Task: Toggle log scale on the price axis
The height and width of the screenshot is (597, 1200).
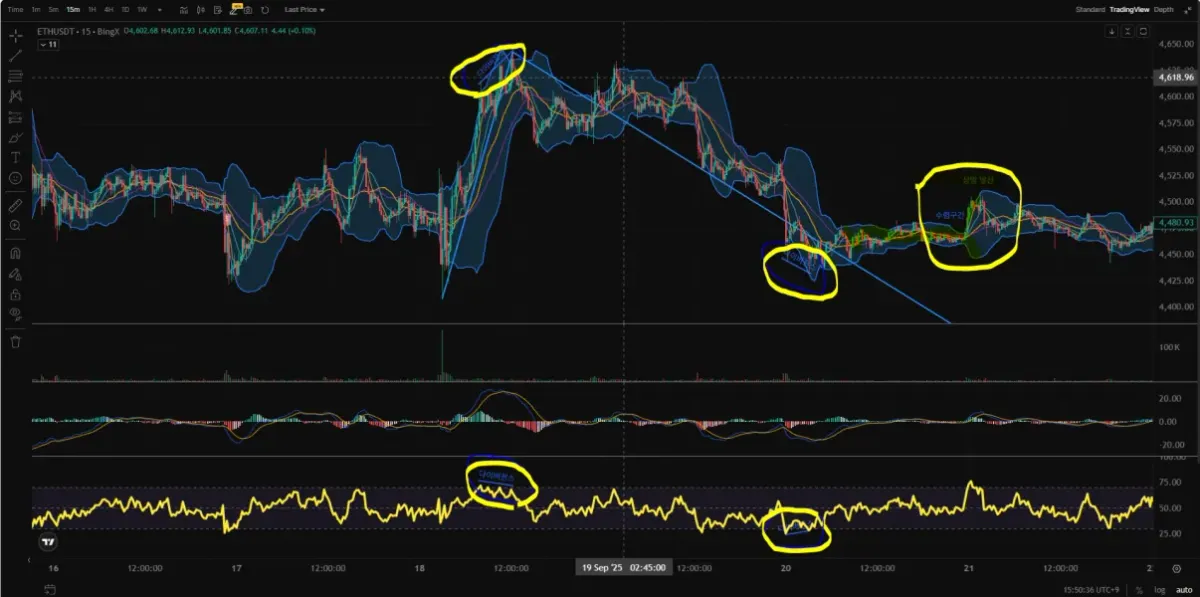Action: 1160,590
